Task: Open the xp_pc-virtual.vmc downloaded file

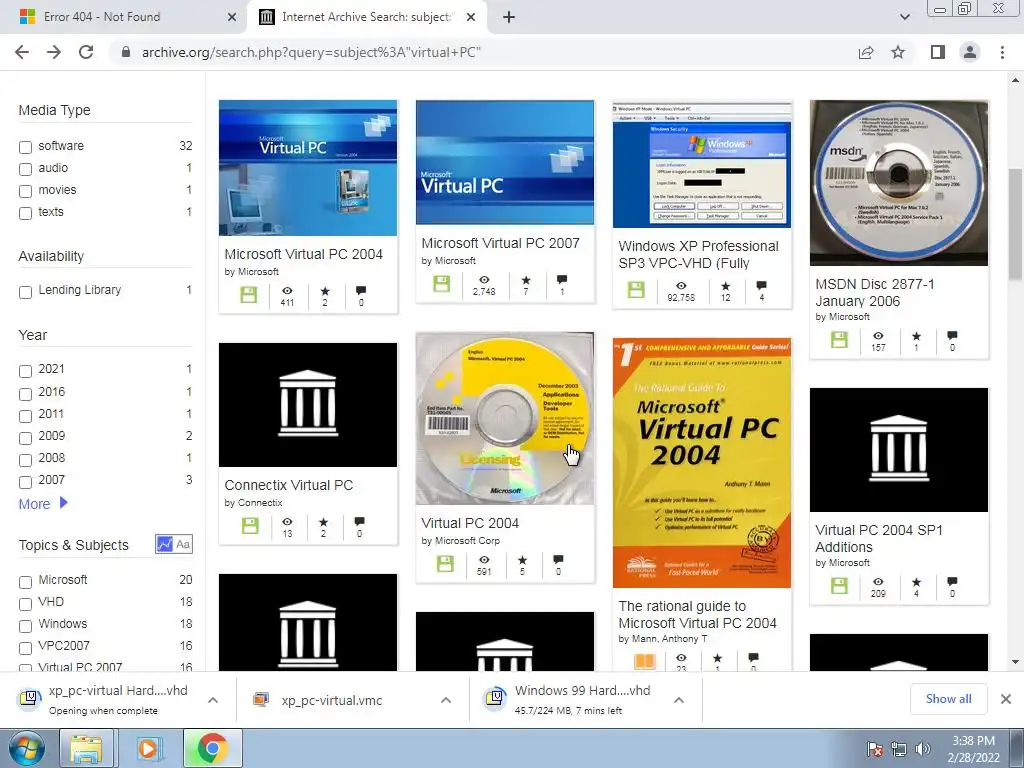Action: [x=332, y=700]
